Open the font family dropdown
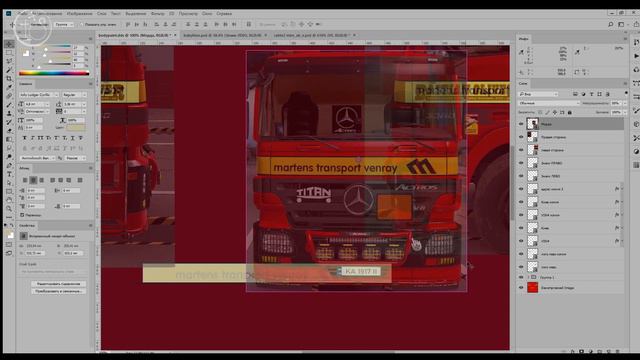640x360 pixels. [x=38, y=95]
